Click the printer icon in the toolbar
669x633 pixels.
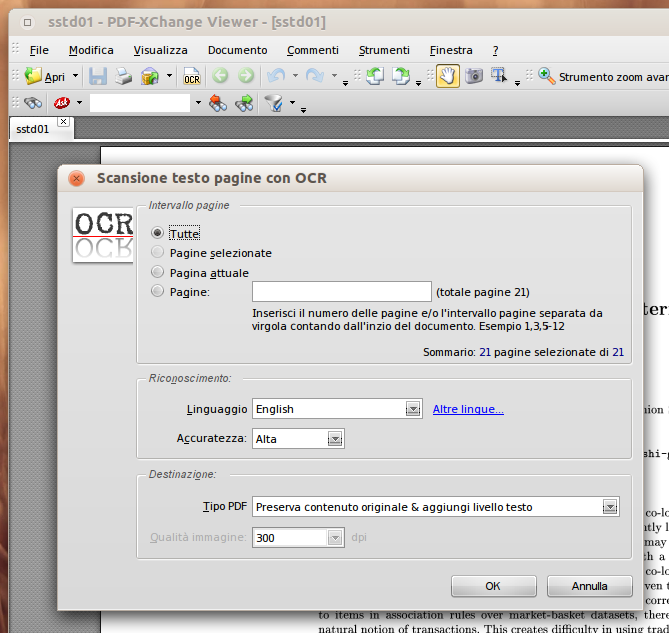(123, 76)
